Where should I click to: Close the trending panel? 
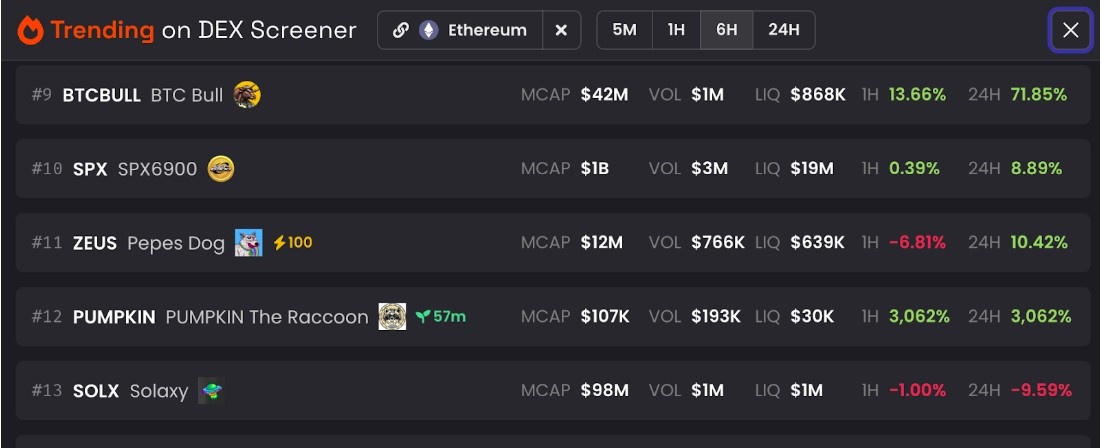tap(1070, 30)
